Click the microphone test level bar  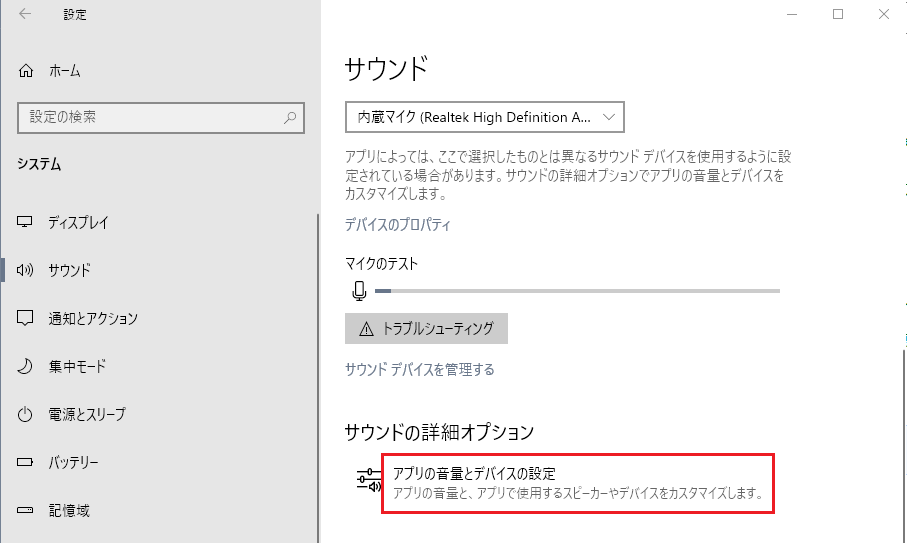tap(577, 291)
